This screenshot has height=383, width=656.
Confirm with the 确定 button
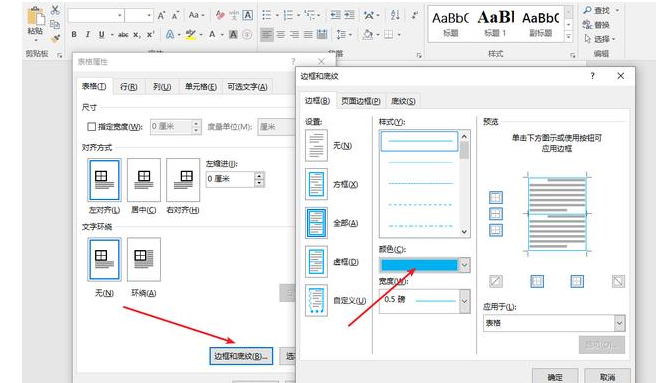555,377
